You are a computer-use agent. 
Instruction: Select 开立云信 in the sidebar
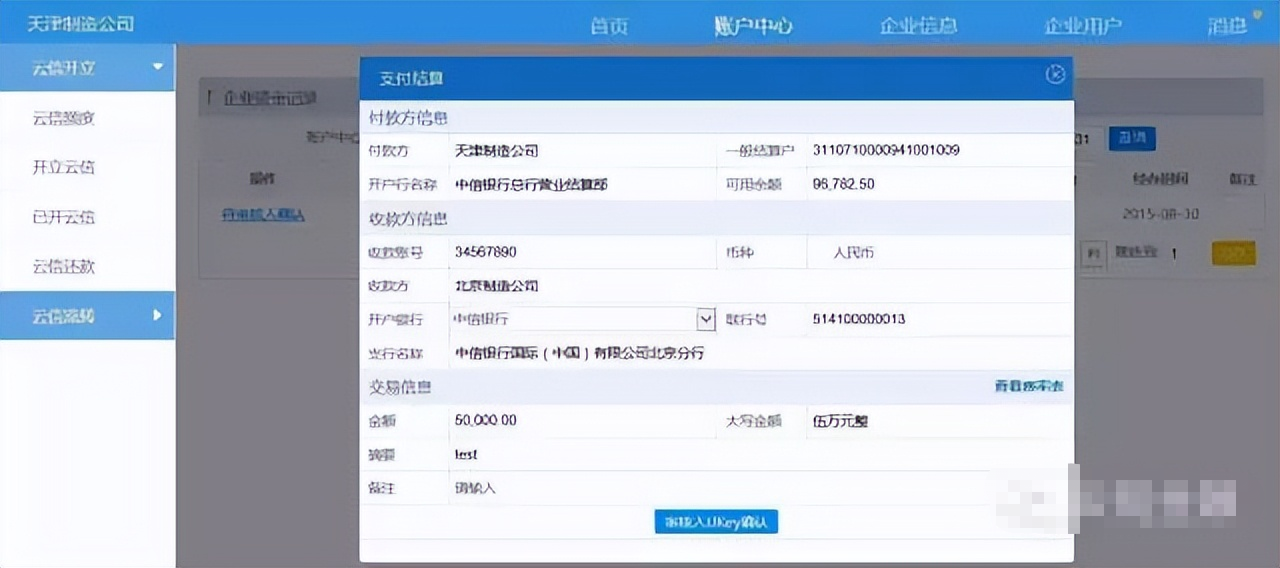[x=64, y=167]
